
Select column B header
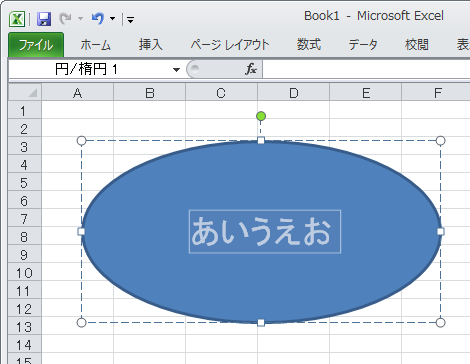(x=150, y=92)
